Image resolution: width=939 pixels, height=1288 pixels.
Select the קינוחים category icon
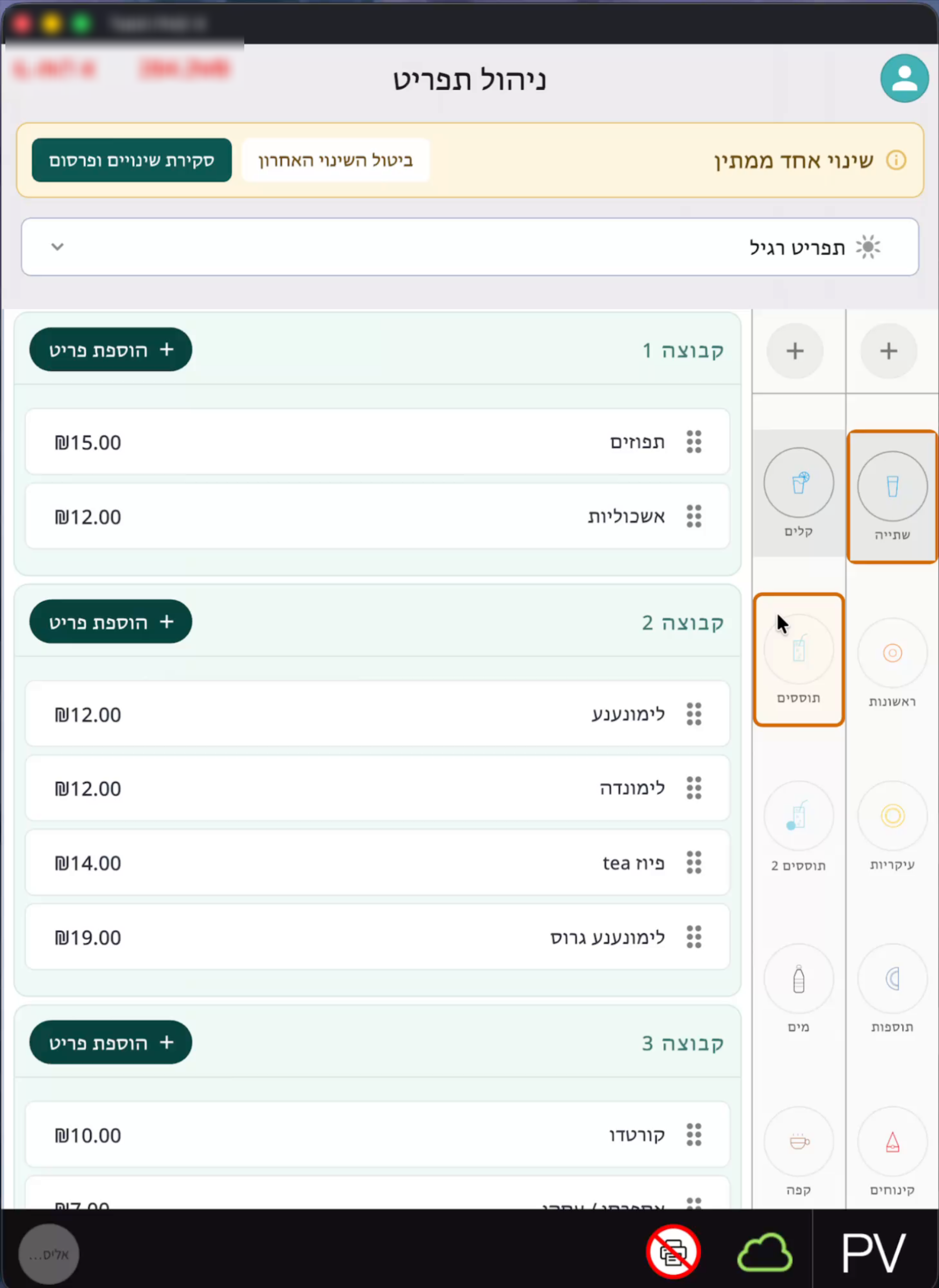pyautogui.click(x=892, y=1141)
